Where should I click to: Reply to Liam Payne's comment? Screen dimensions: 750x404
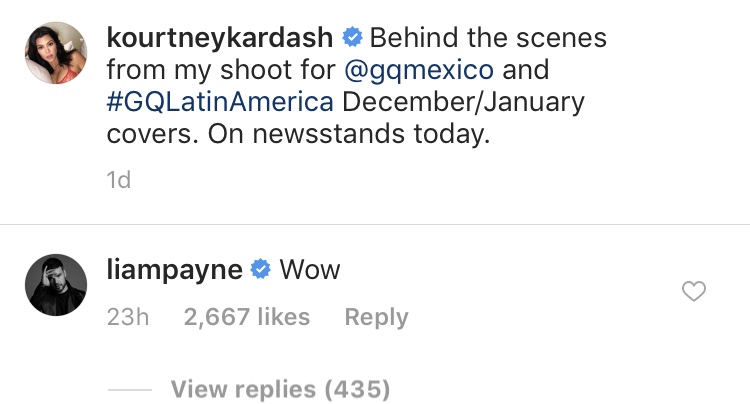(376, 317)
